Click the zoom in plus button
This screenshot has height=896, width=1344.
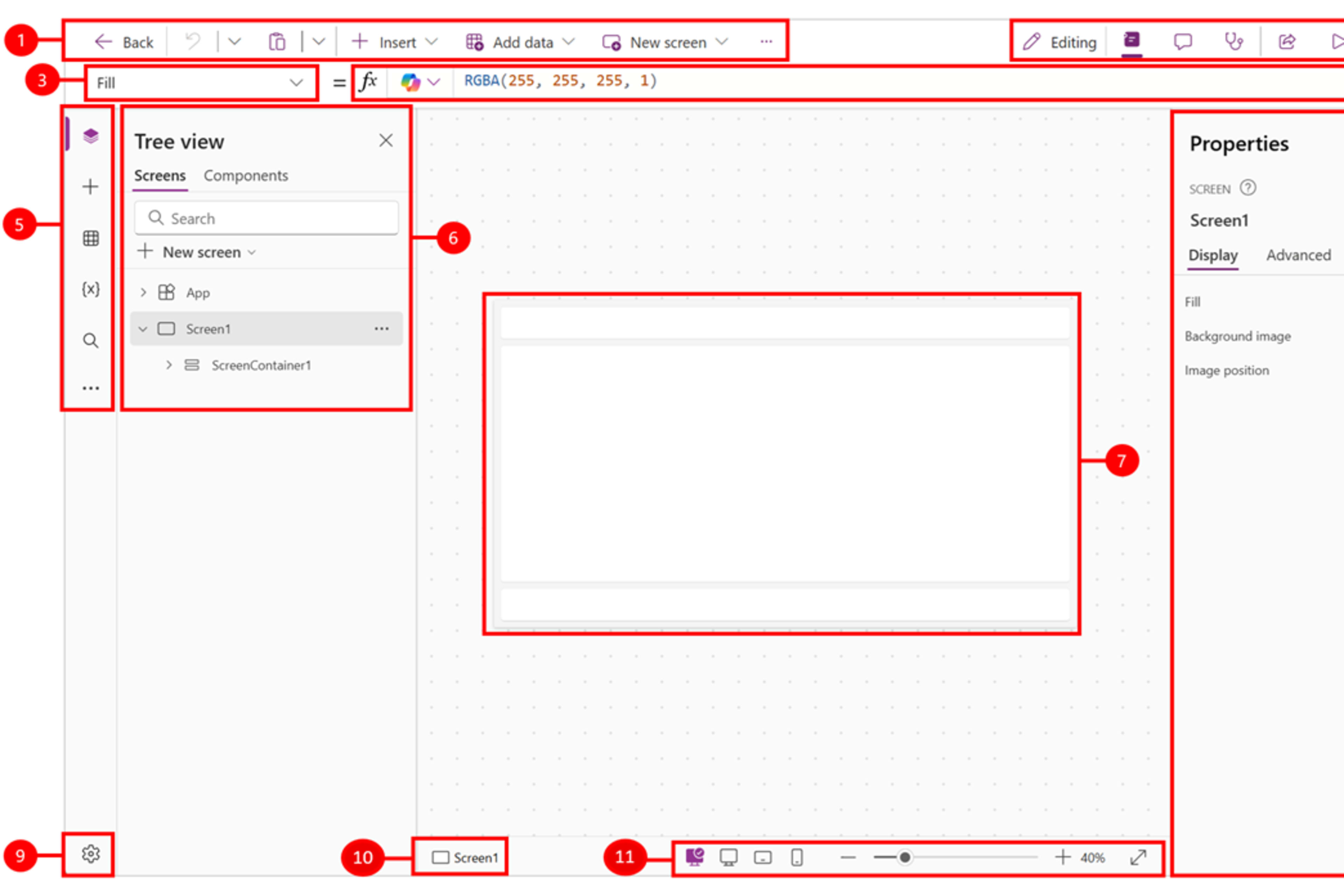click(1062, 857)
